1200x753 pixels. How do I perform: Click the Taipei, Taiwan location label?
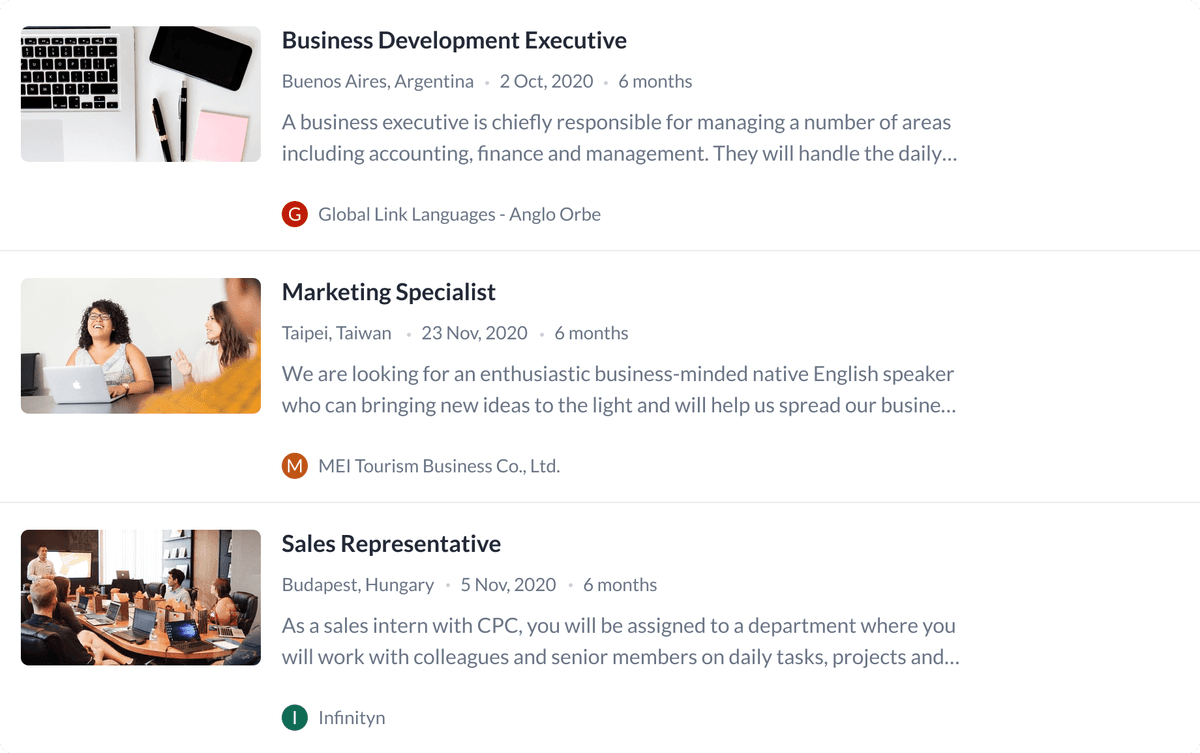pos(336,333)
